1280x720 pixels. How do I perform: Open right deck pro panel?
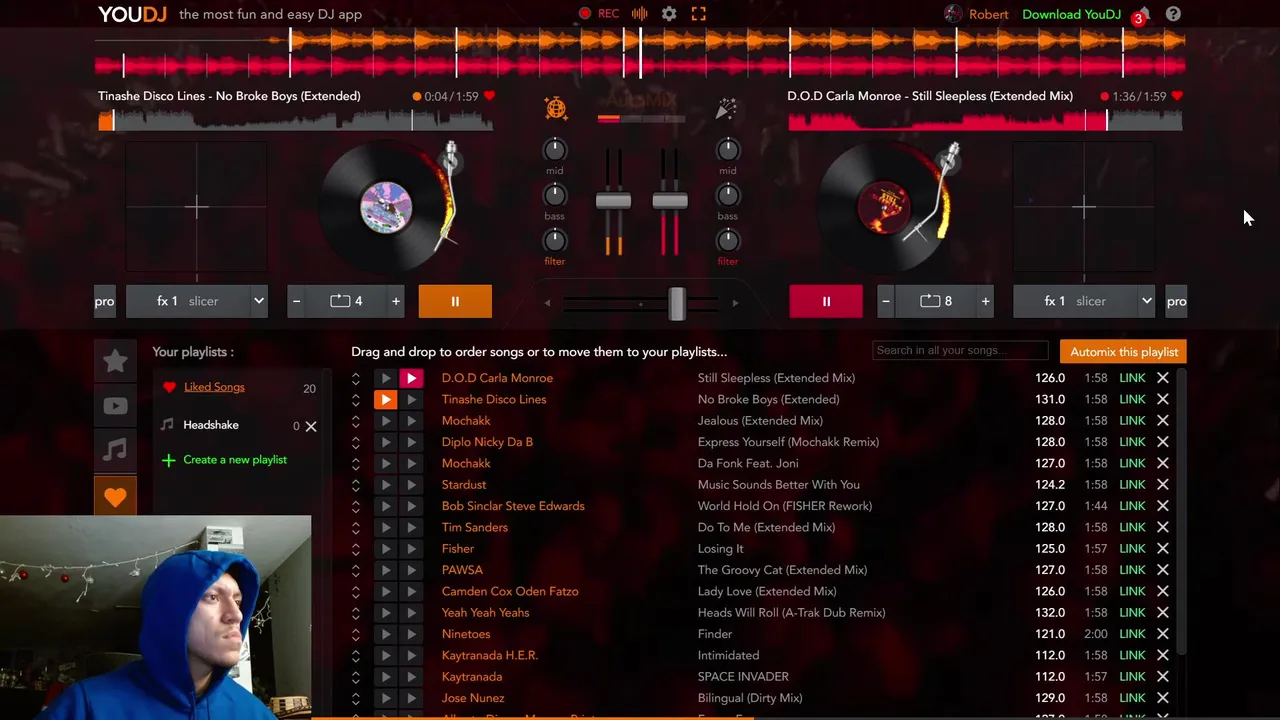point(1176,301)
